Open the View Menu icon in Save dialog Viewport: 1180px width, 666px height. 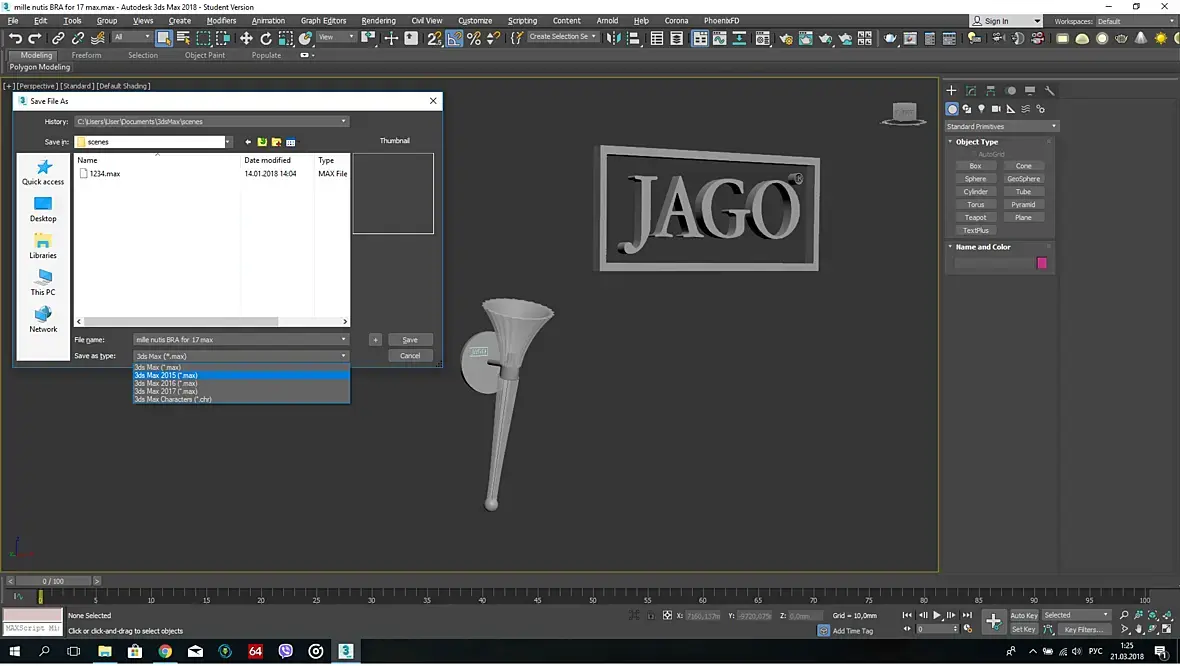pos(291,141)
